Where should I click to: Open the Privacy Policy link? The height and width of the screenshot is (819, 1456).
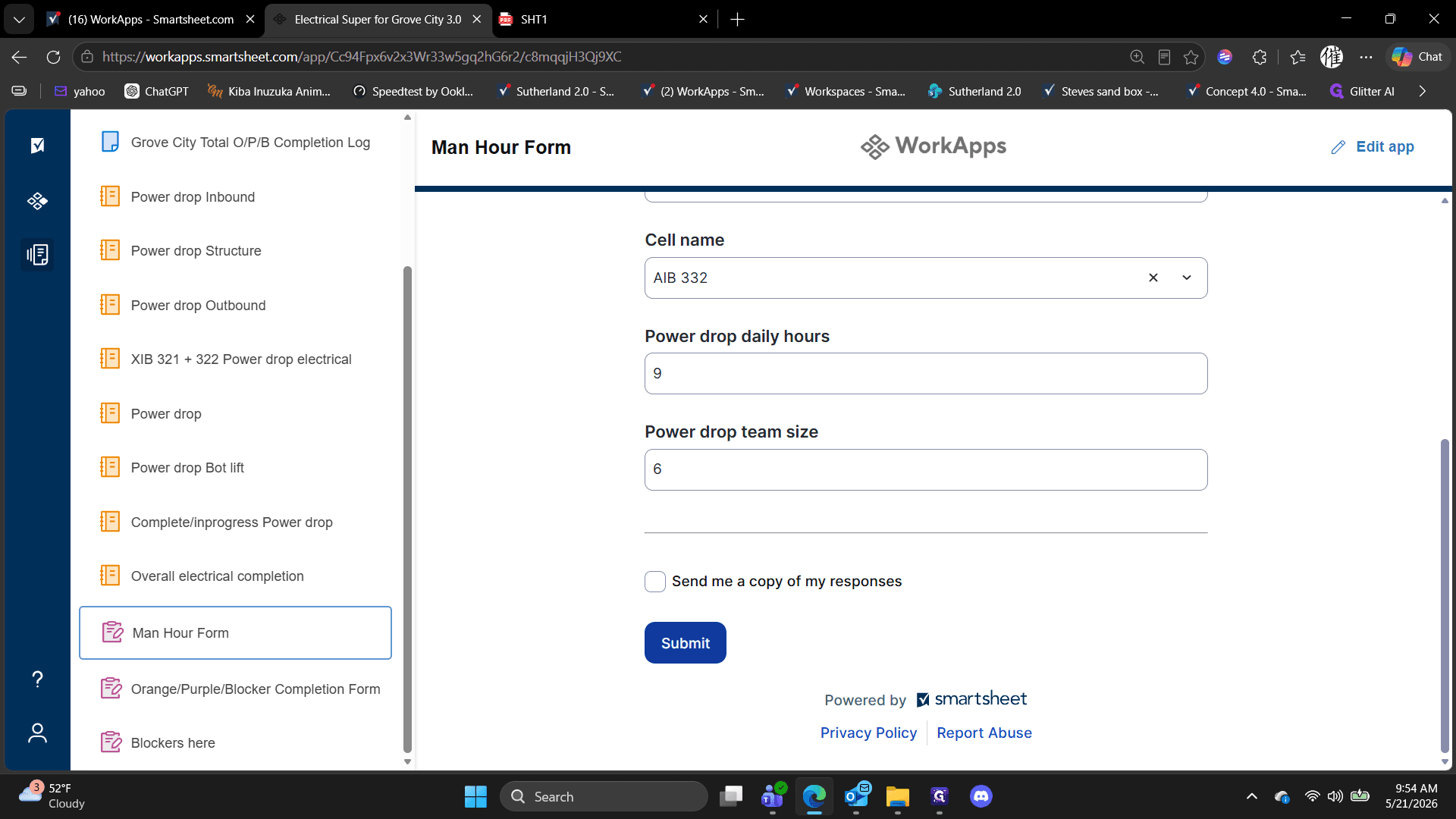[868, 733]
